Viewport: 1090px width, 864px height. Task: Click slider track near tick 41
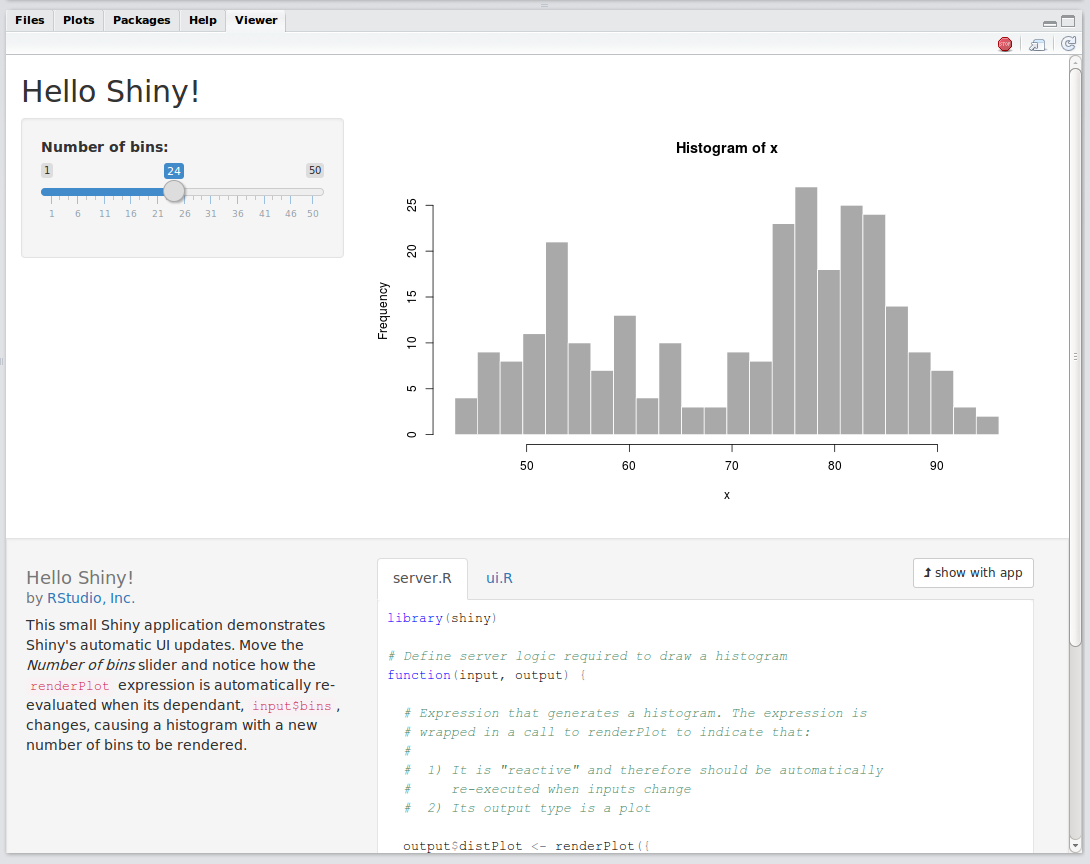[265, 192]
